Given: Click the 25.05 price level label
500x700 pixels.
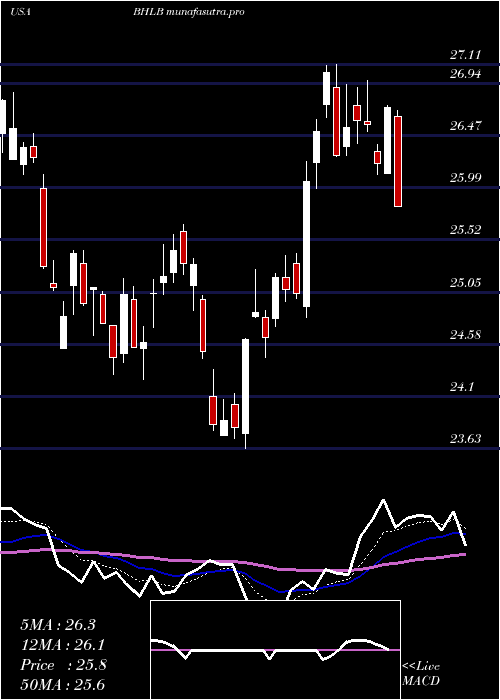Looking at the screenshot, I should point(465,282).
